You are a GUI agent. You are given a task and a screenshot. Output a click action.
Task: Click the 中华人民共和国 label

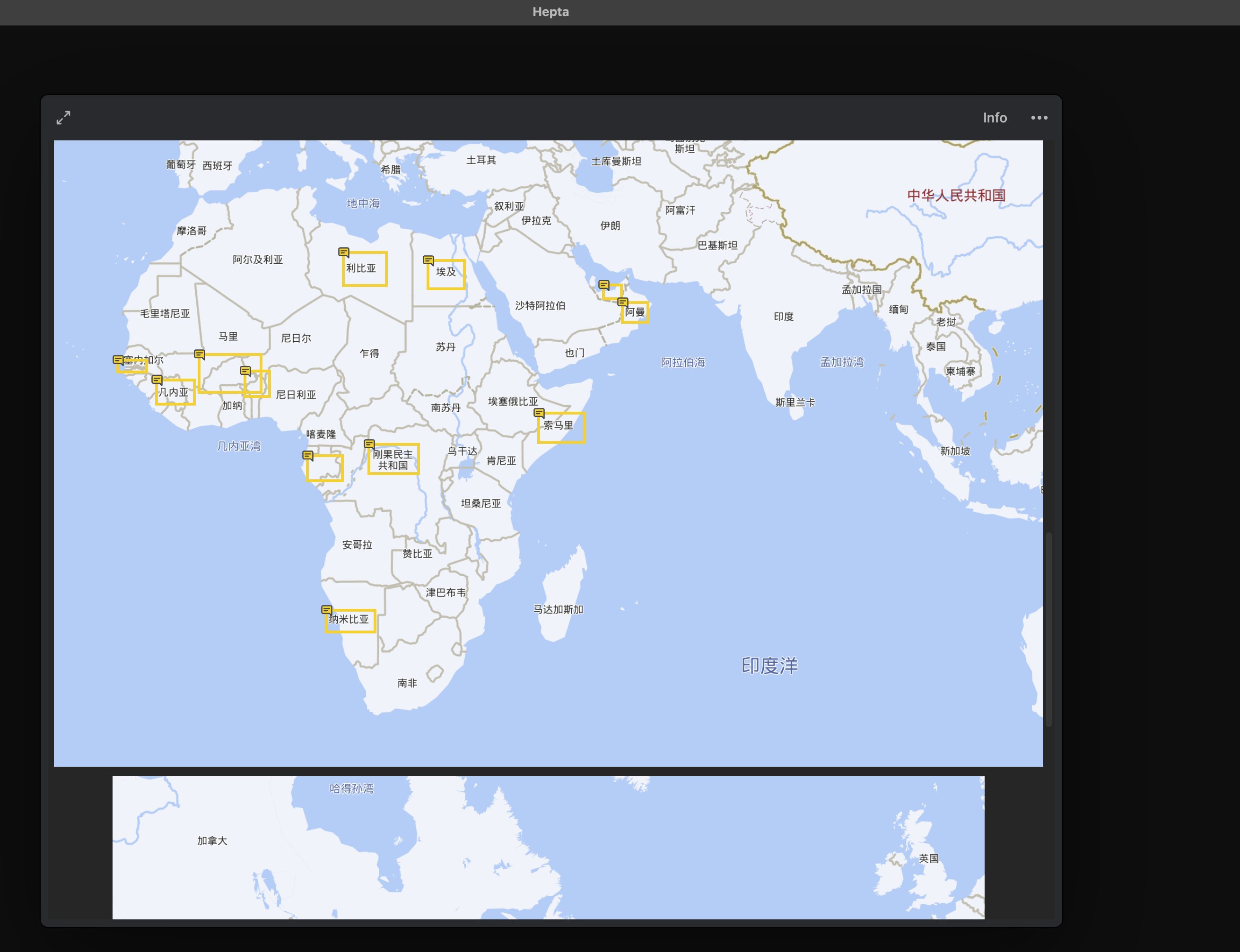coord(956,196)
